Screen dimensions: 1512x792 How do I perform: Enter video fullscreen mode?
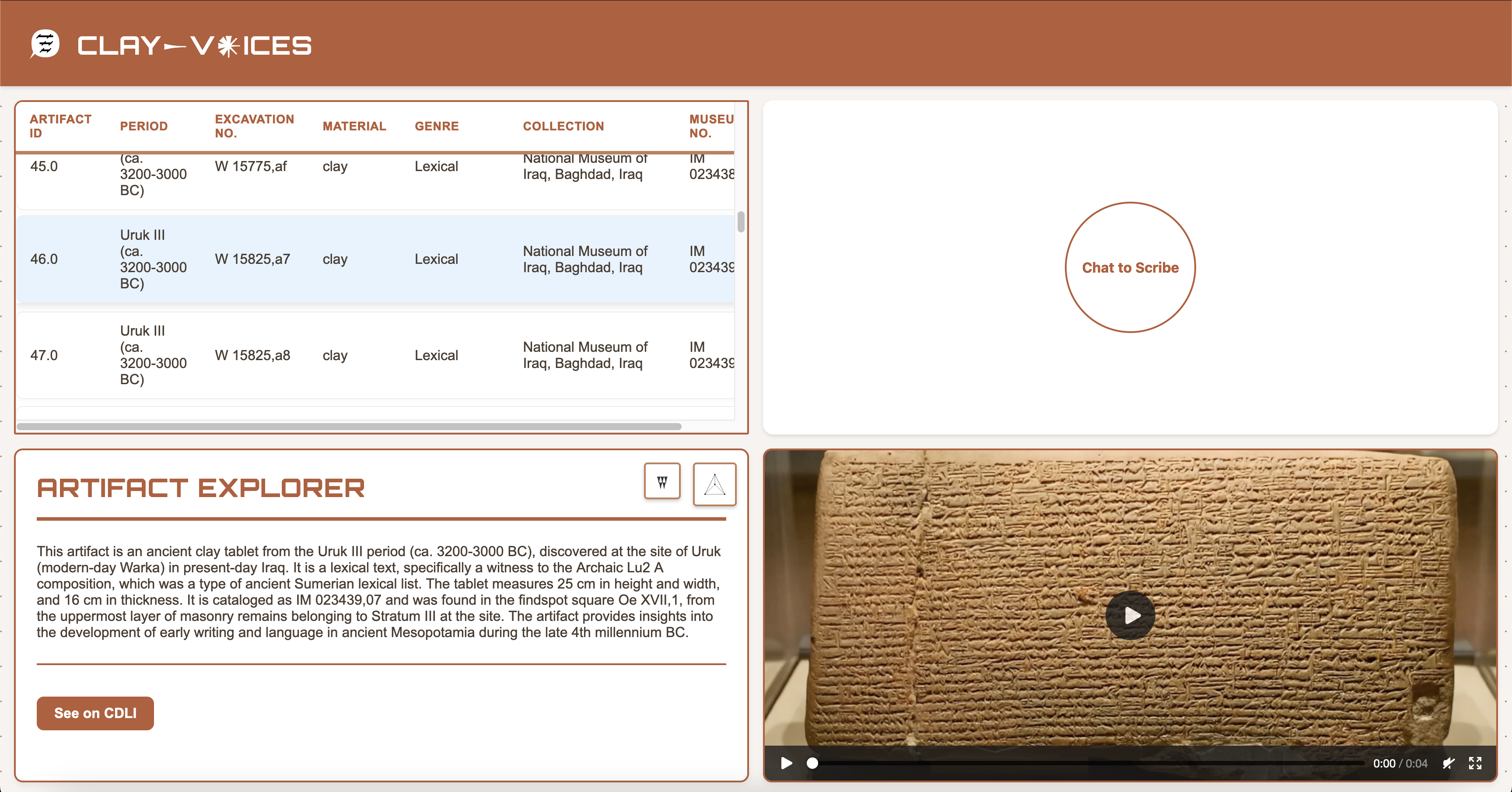[1474, 763]
